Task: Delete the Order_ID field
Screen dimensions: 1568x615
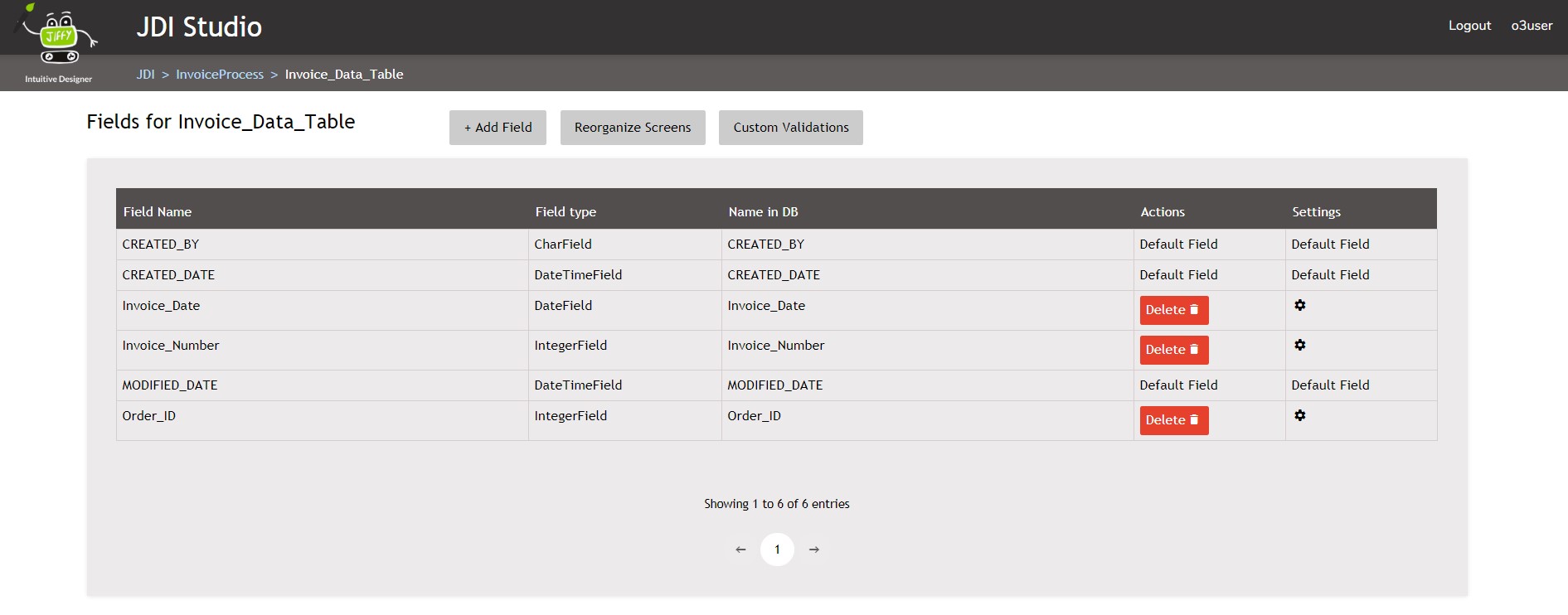Action: (1174, 420)
